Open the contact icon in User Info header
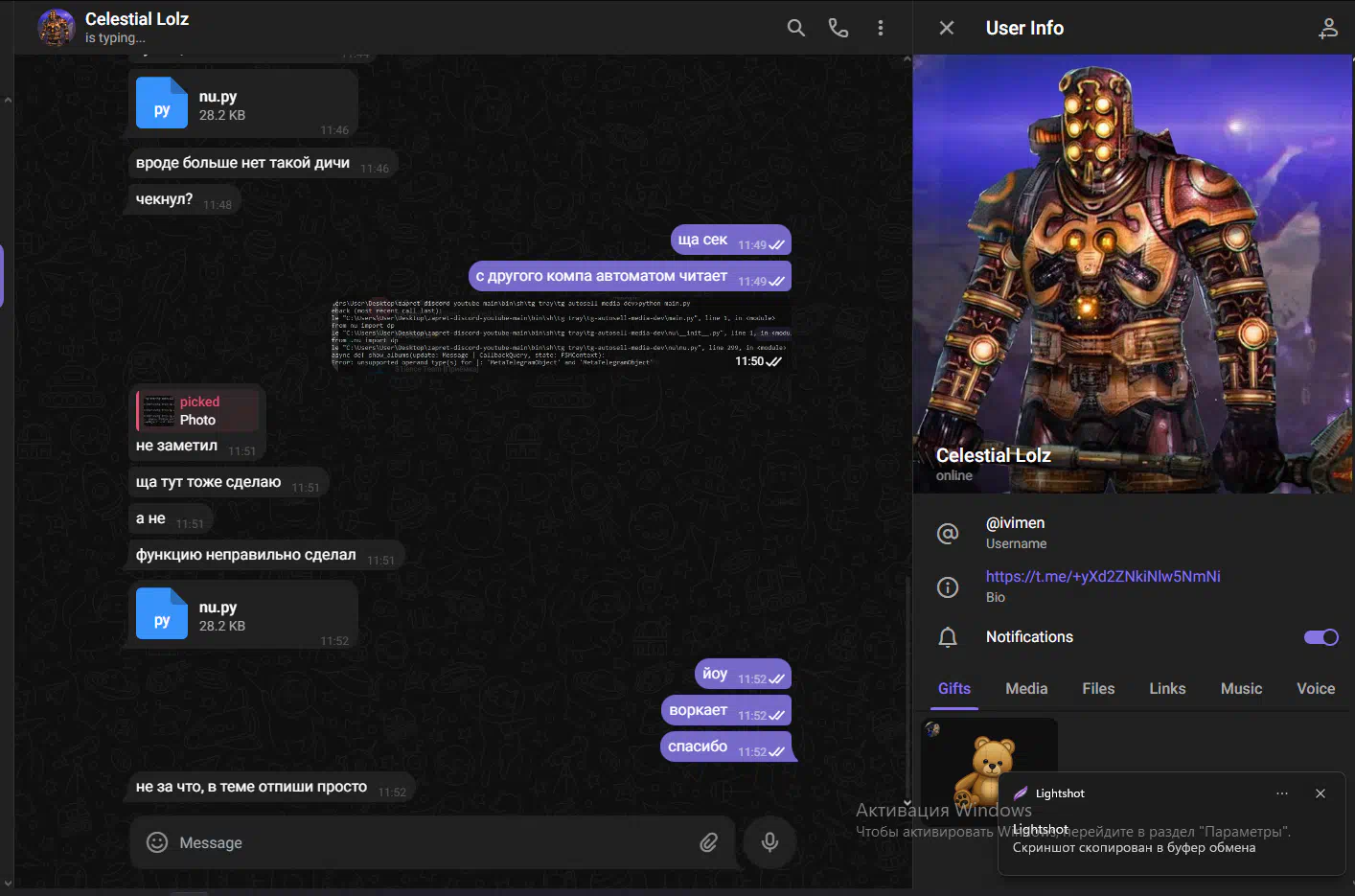 coord(1328,28)
